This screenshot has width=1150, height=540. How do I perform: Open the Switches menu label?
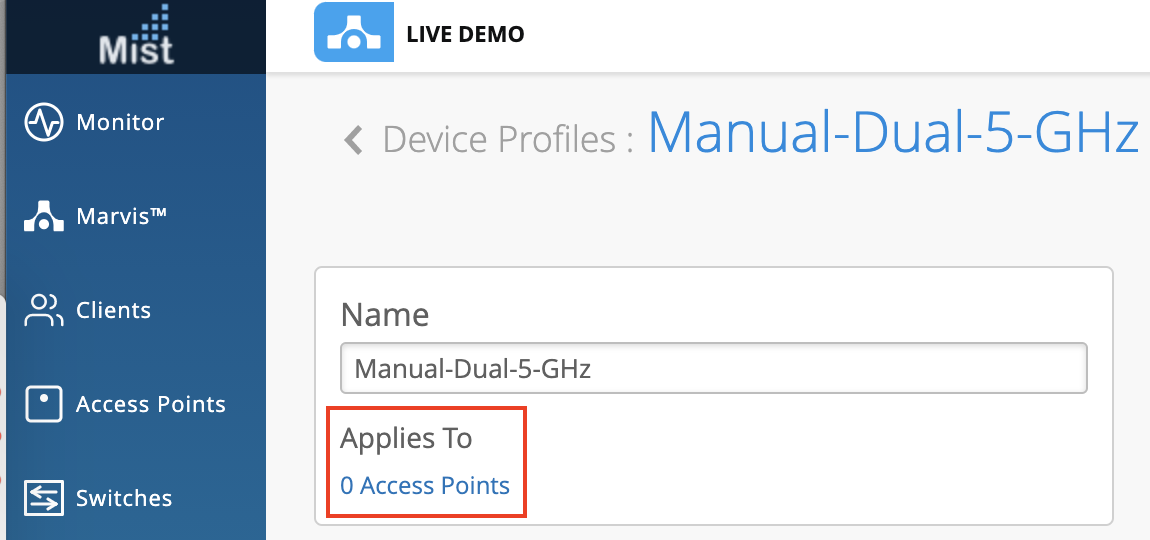tap(124, 498)
